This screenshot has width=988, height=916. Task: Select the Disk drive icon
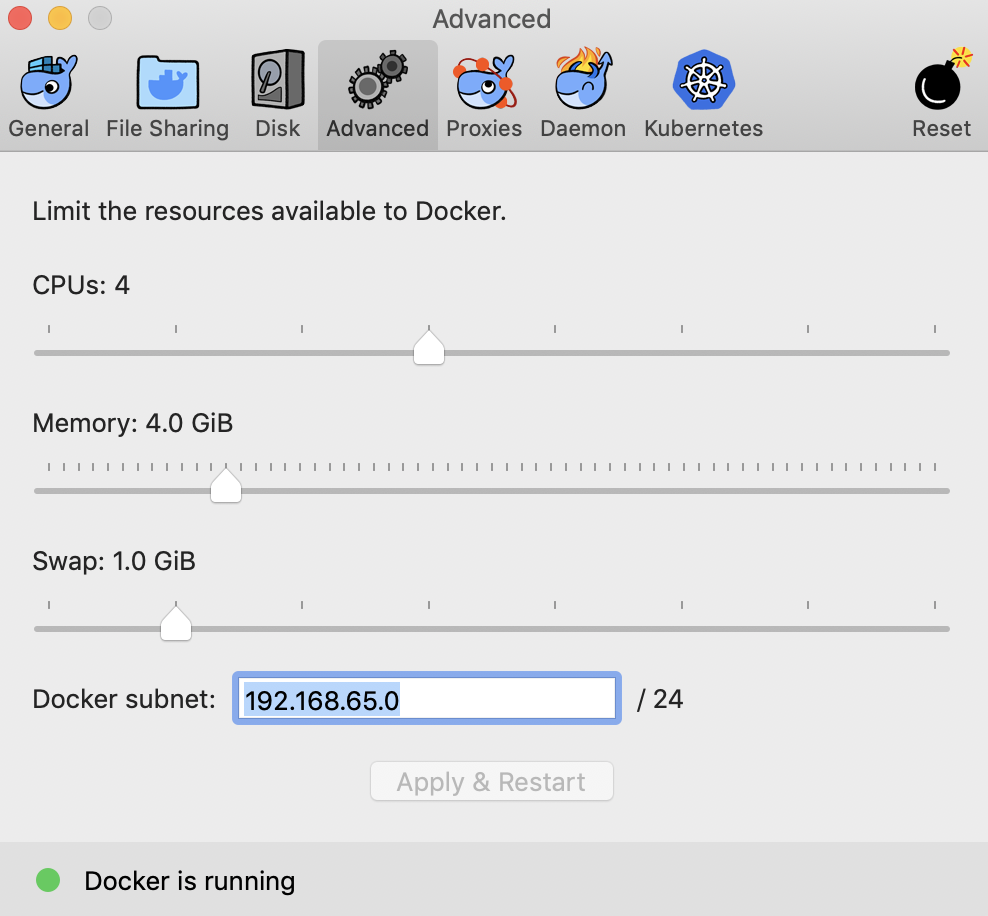(x=278, y=80)
